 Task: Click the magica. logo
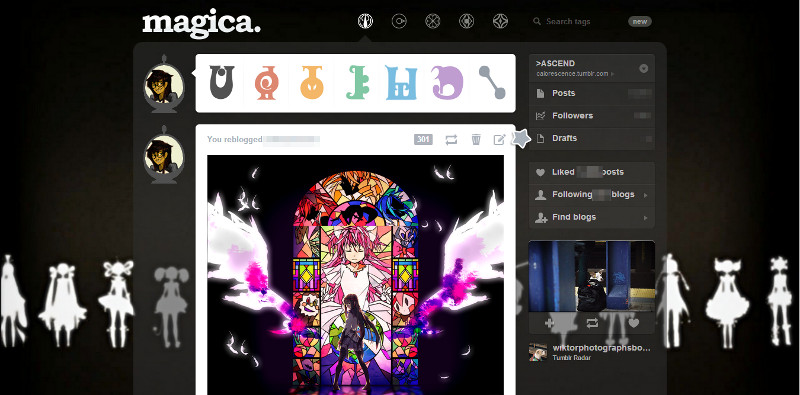pyautogui.click(x=201, y=23)
